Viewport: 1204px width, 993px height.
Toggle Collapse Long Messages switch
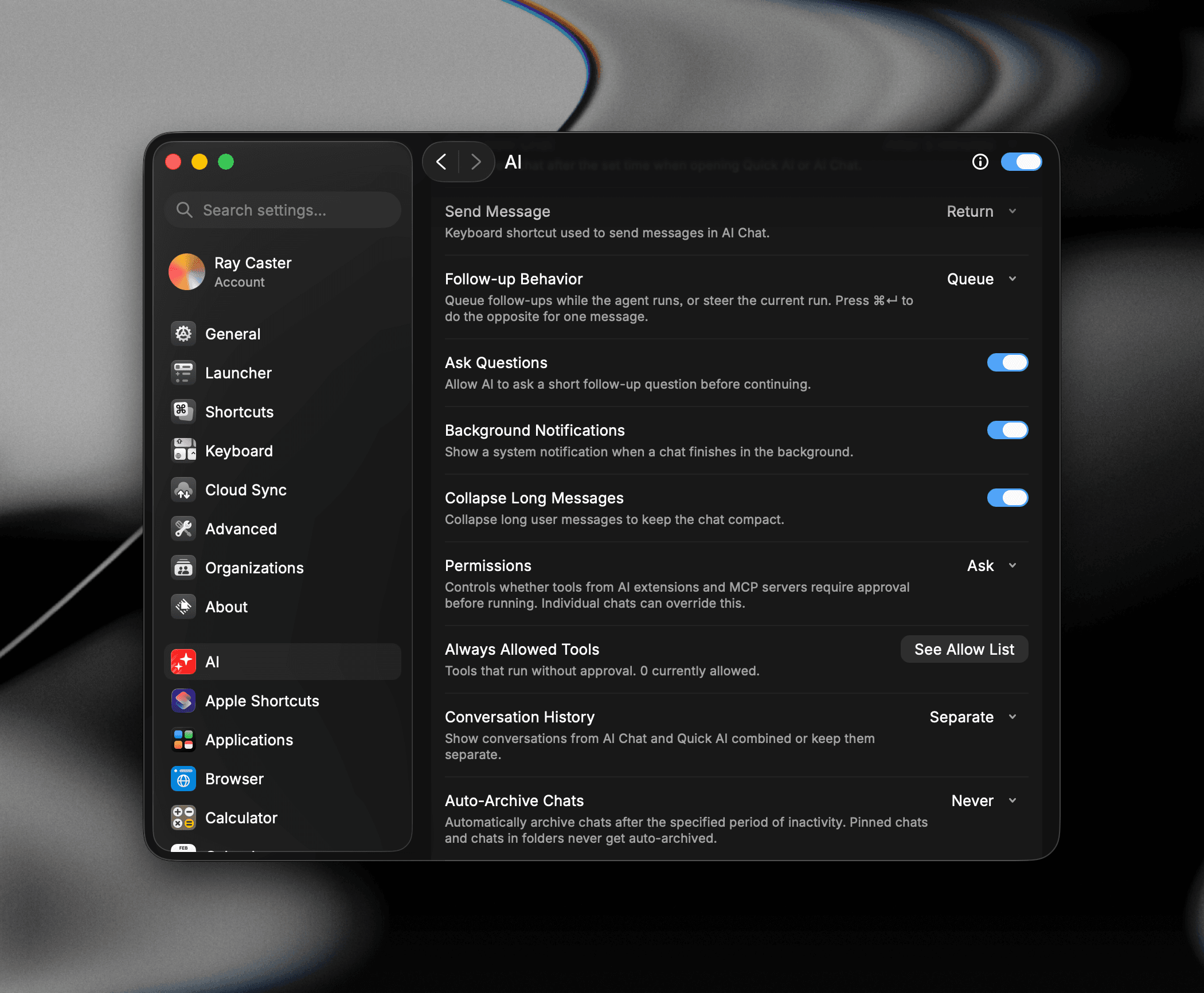point(1007,498)
